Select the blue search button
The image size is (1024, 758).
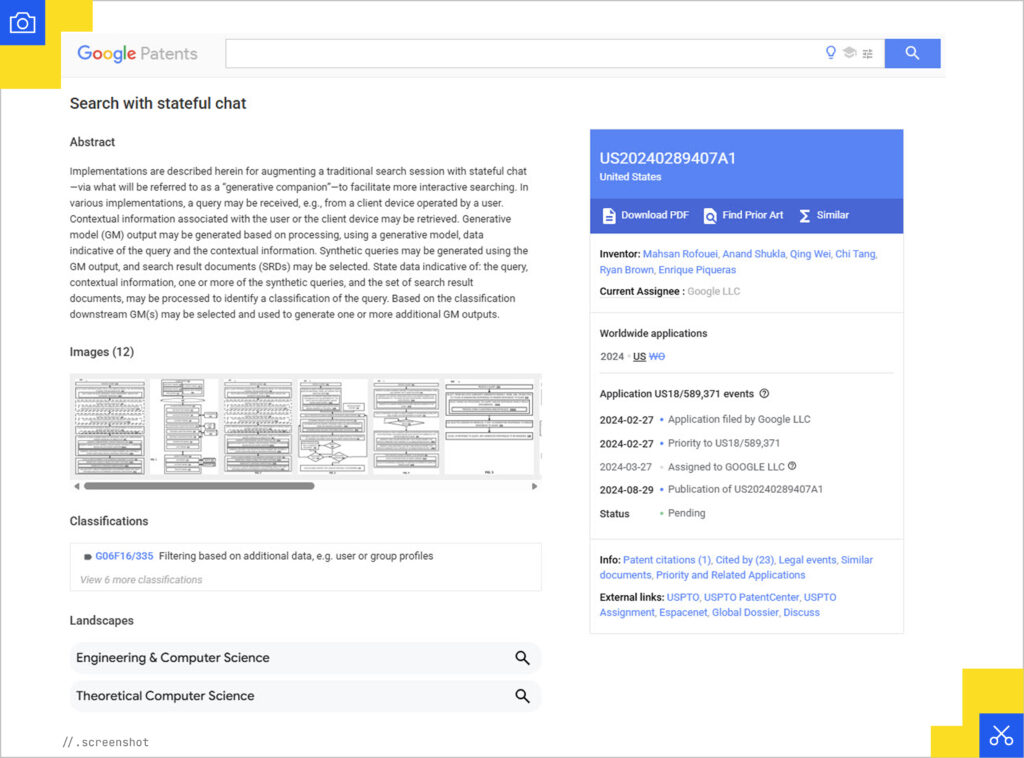click(911, 53)
